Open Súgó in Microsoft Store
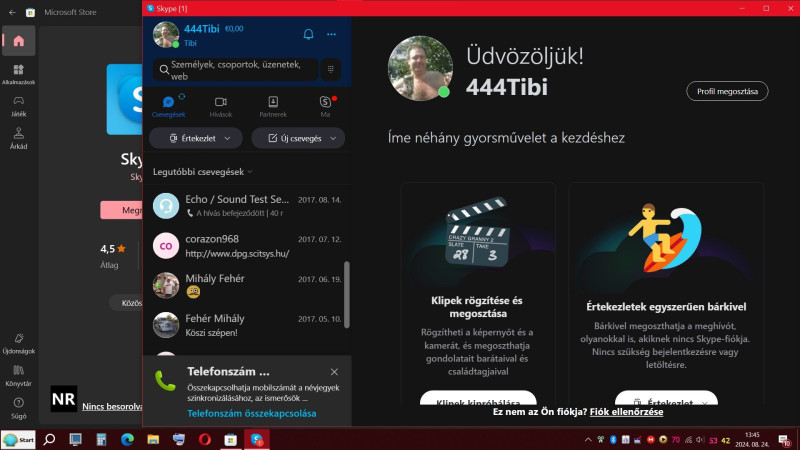800x450 pixels. pos(19,408)
